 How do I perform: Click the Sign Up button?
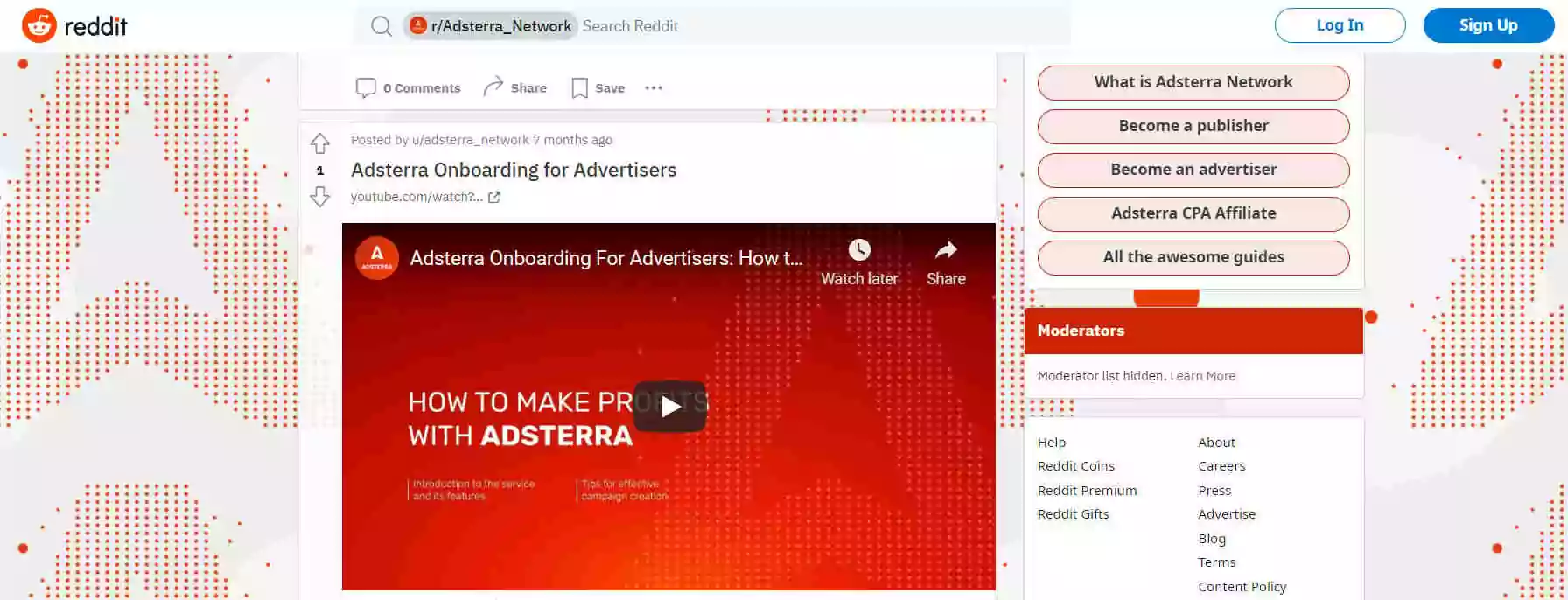1488,25
